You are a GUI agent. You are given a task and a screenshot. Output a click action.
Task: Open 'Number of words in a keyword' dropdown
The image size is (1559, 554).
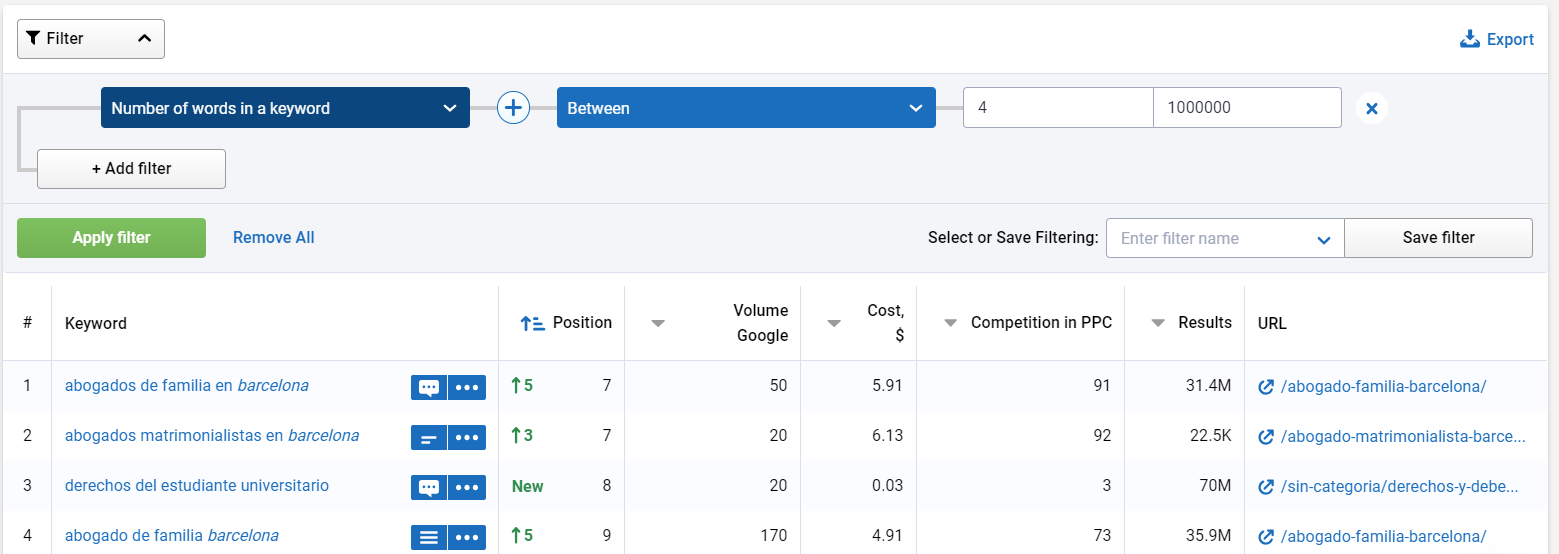[285, 108]
